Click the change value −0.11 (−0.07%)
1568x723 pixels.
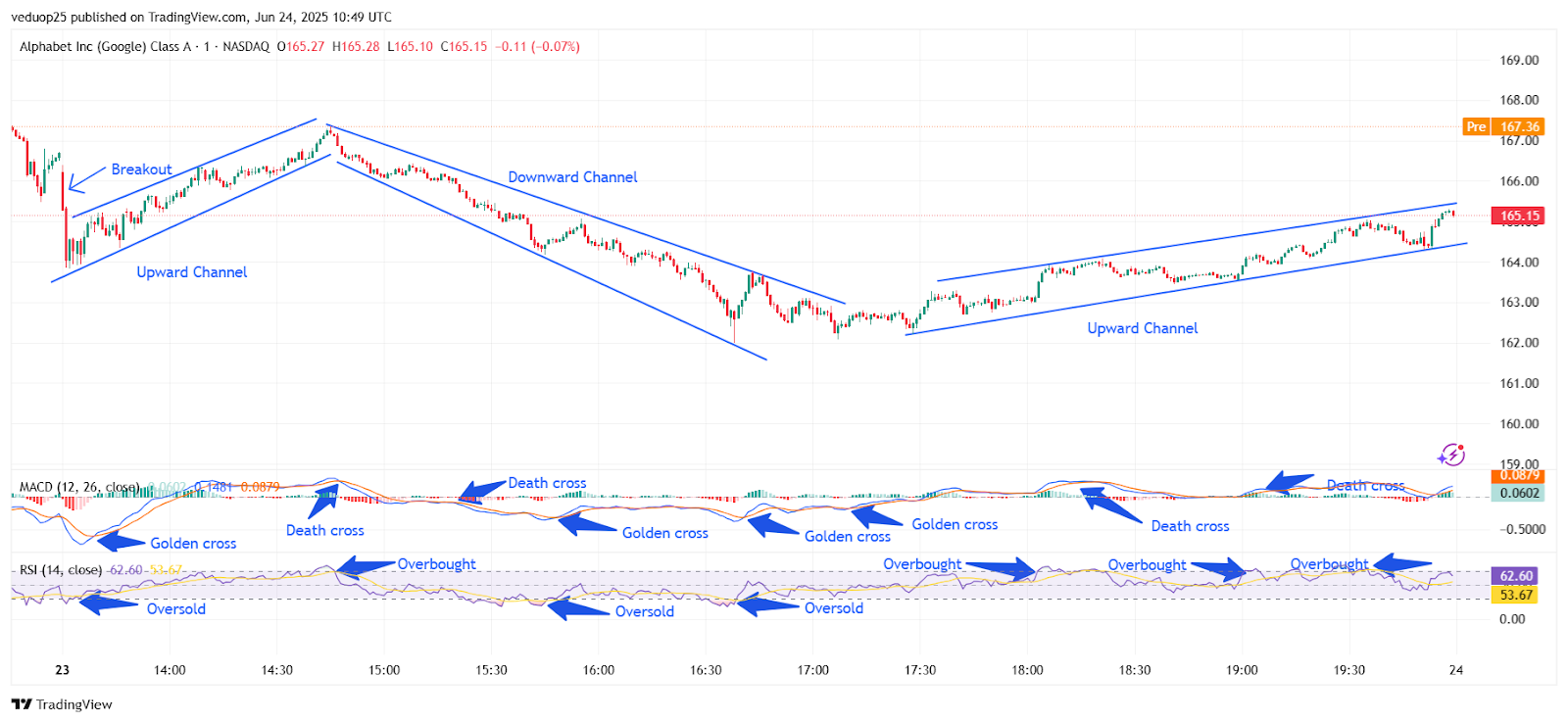click(x=537, y=46)
